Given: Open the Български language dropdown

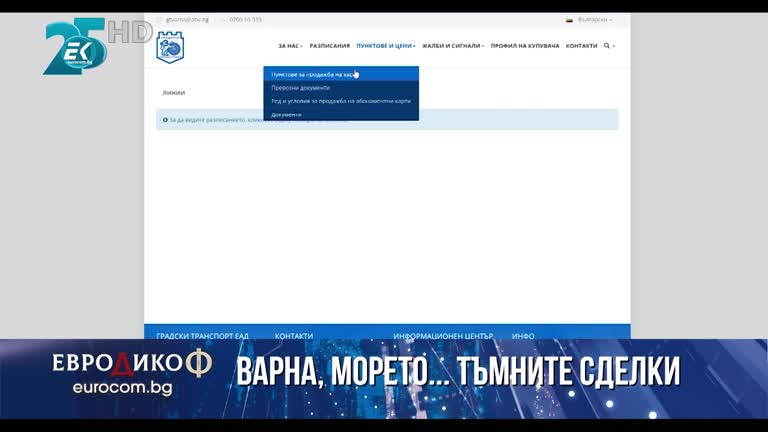Looking at the screenshot, I should [594, 20].
